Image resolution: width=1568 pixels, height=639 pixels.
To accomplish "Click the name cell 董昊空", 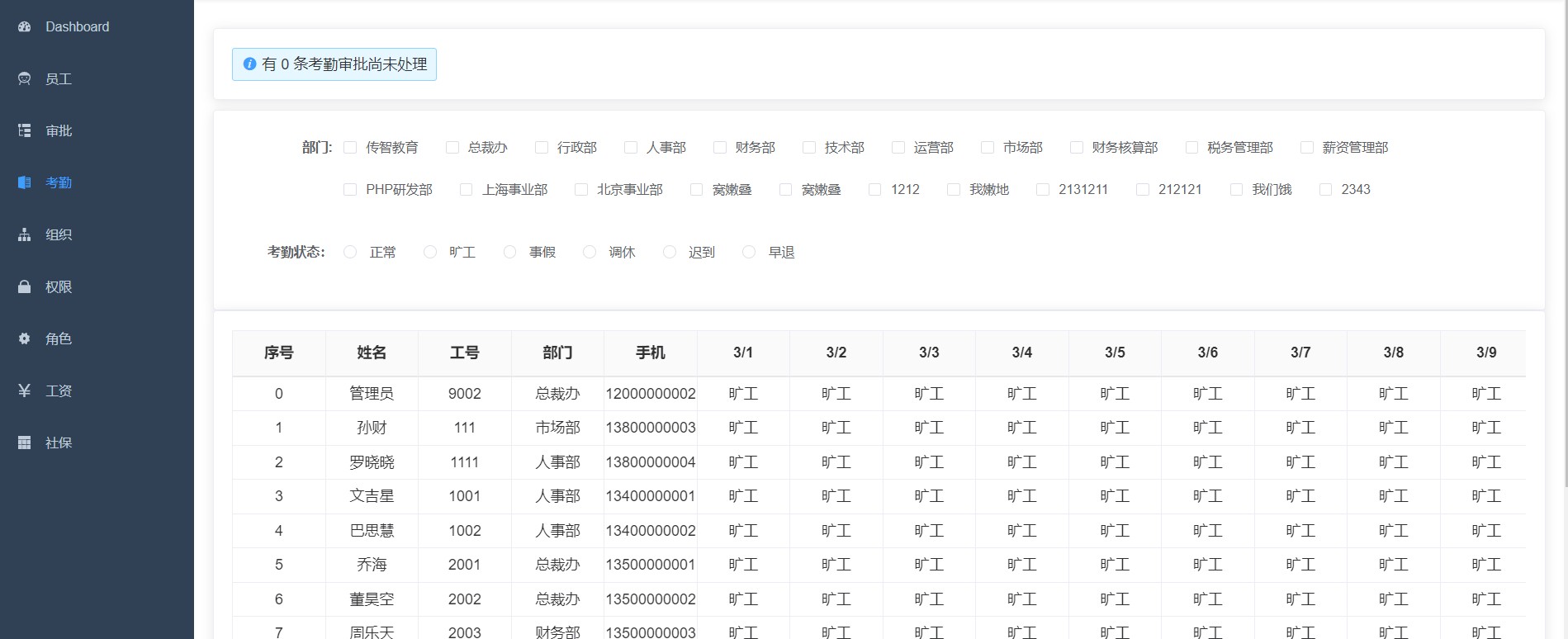I will [x=372, y=599].
